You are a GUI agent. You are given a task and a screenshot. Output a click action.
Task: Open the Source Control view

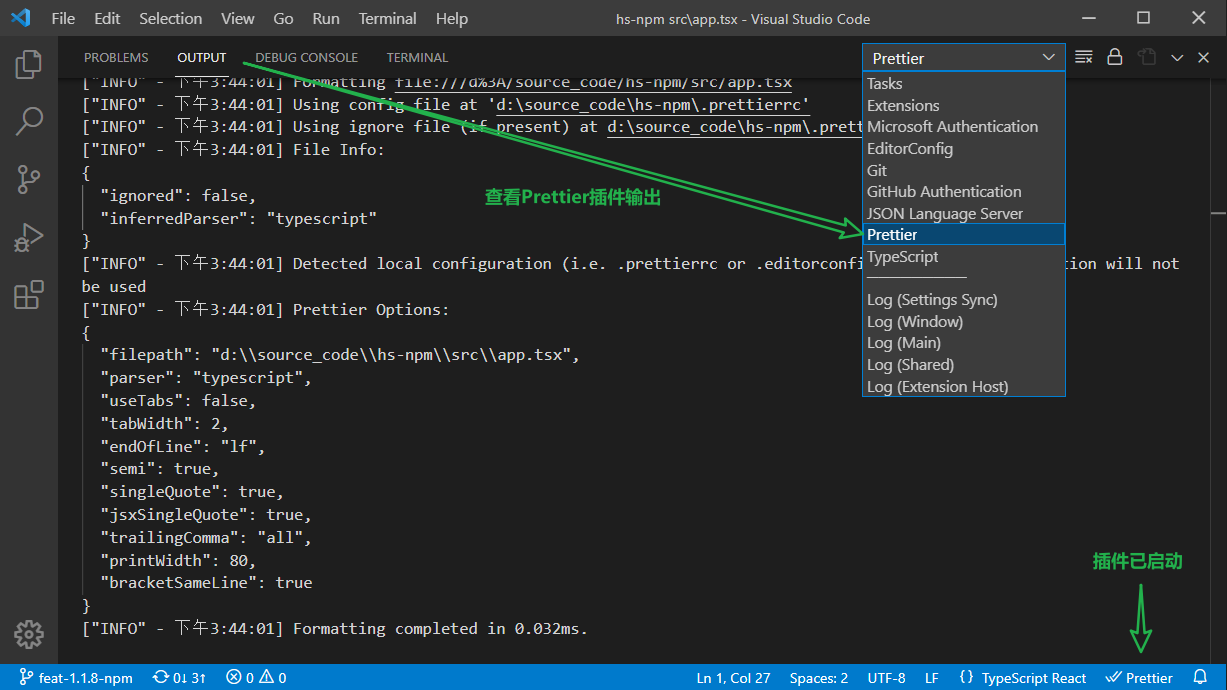pos(29,180)
